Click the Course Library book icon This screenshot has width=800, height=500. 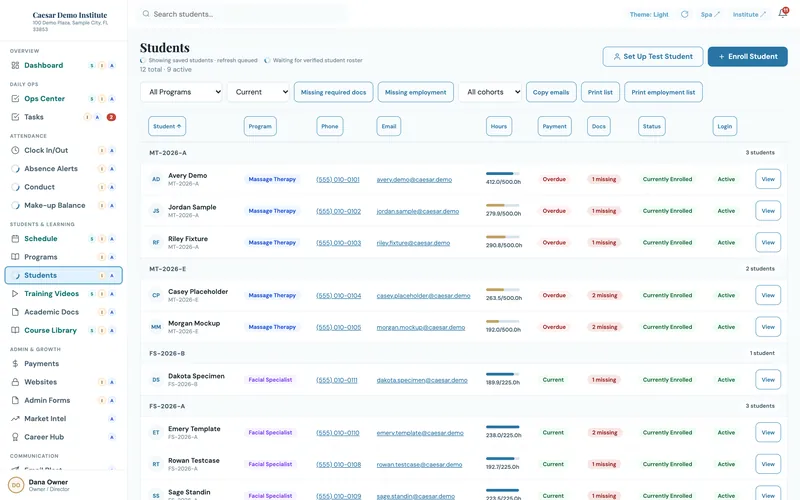pyautogui.click(x=15, y=330)
